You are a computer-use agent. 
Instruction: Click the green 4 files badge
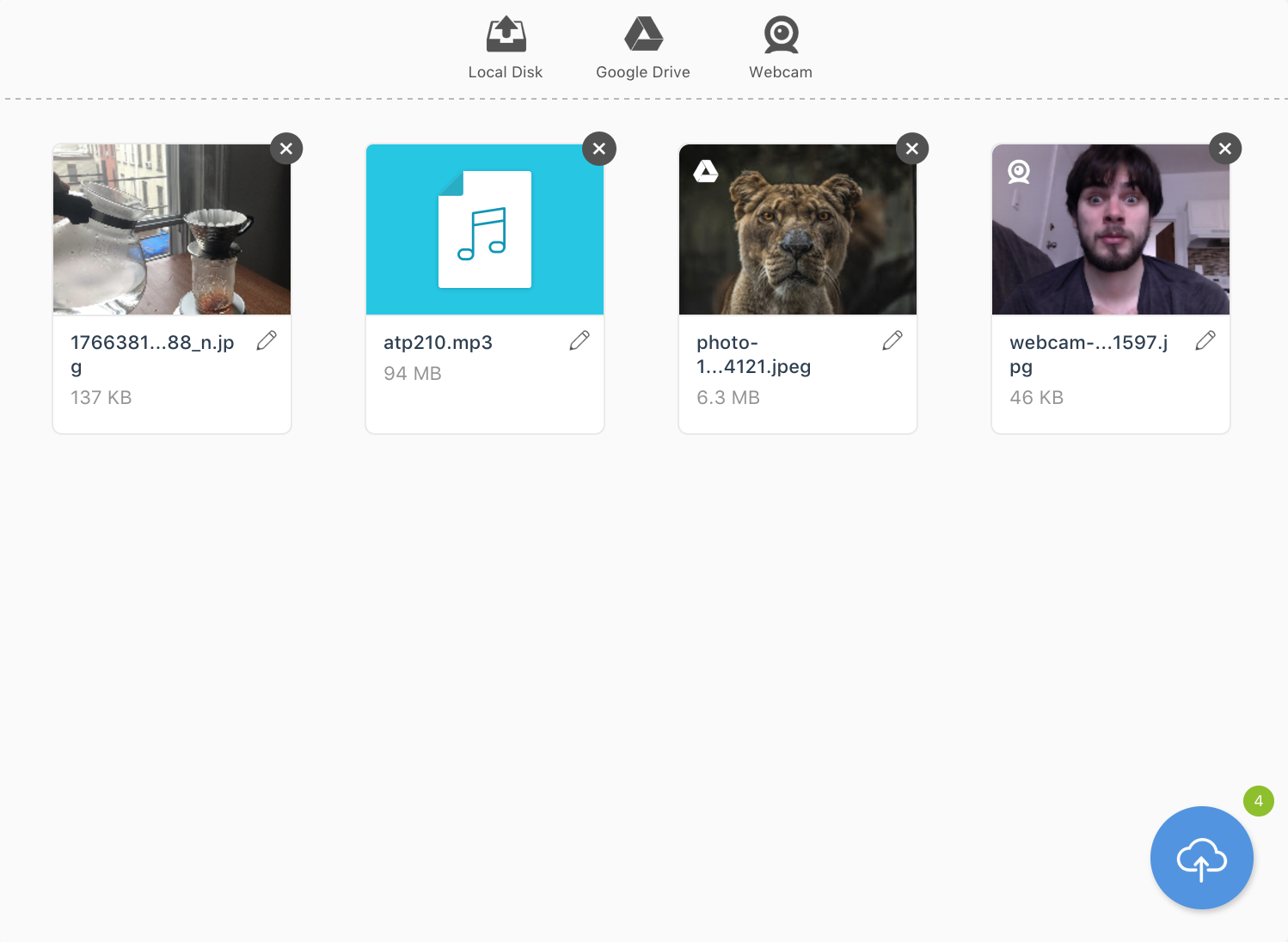pyautogui.click(x=1259, y=801)
